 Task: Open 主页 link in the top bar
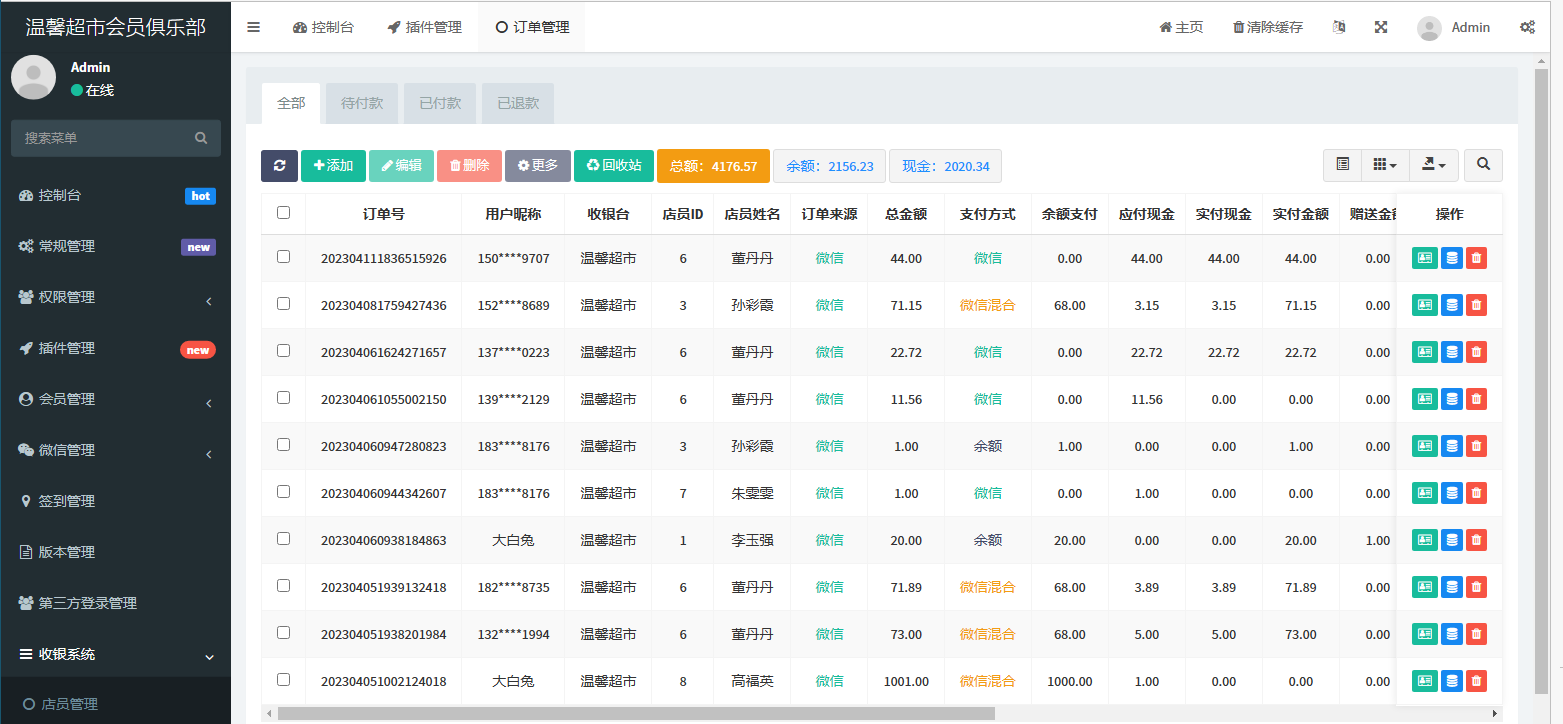1181,27
